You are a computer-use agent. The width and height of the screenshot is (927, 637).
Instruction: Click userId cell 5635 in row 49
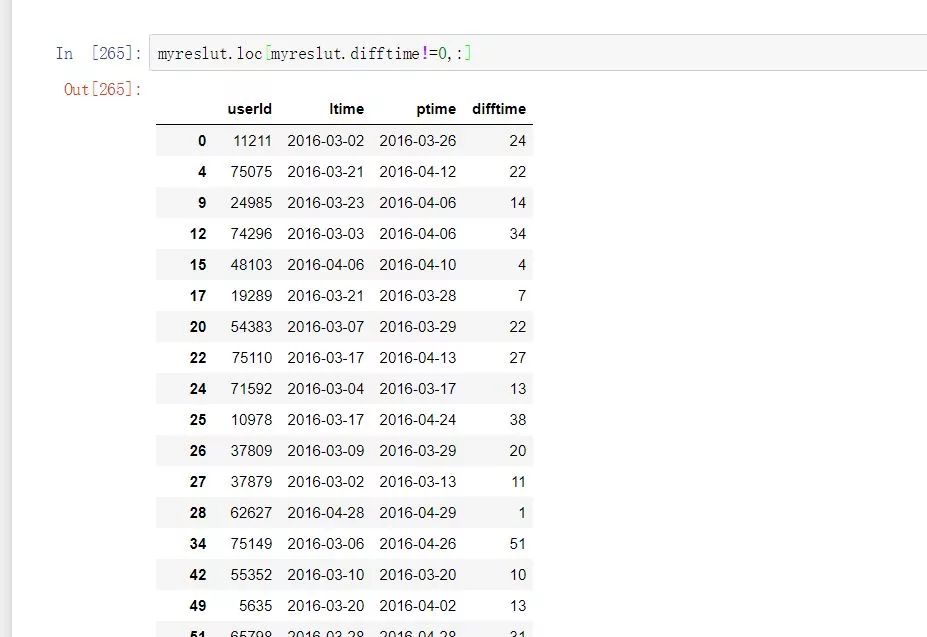(x=255, y=606)
